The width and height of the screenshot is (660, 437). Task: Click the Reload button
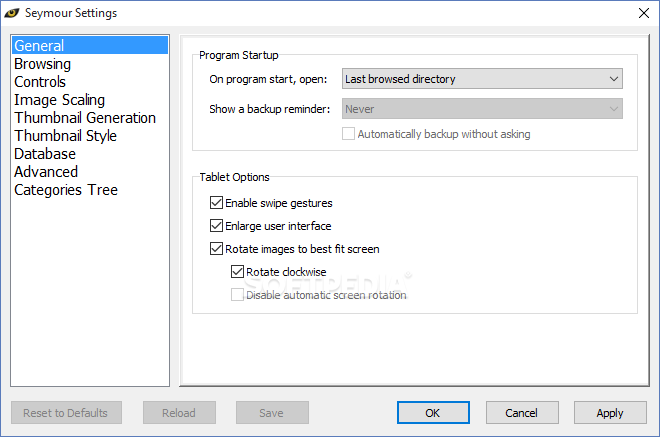[x=179, y=413]
